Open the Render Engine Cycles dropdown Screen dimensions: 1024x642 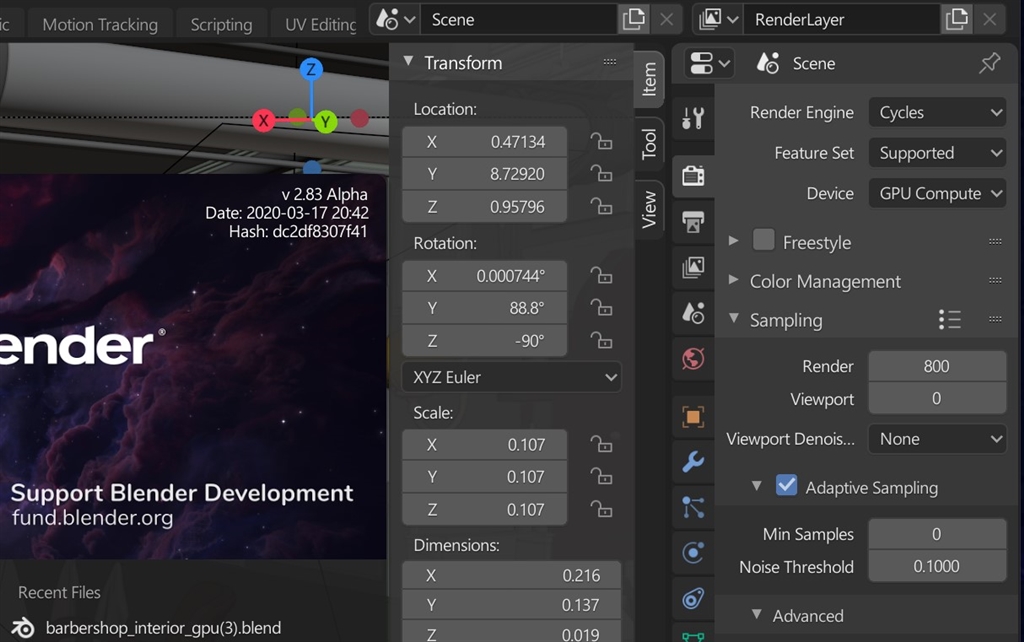coord(937,112)
